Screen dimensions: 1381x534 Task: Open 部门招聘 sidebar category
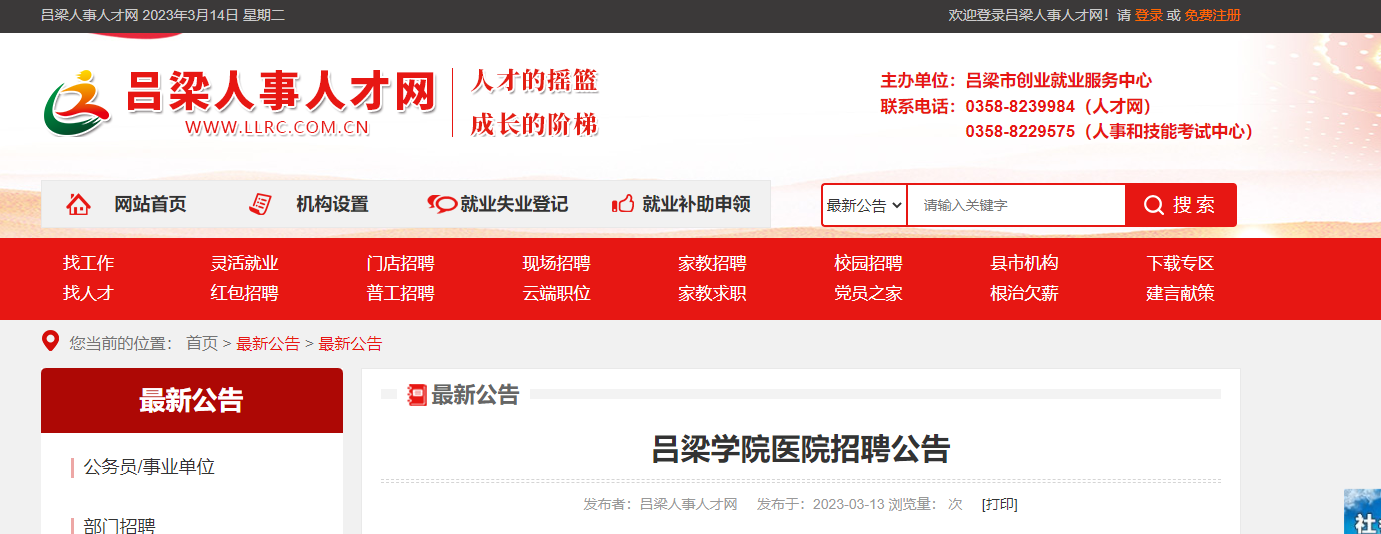(120, 526)
